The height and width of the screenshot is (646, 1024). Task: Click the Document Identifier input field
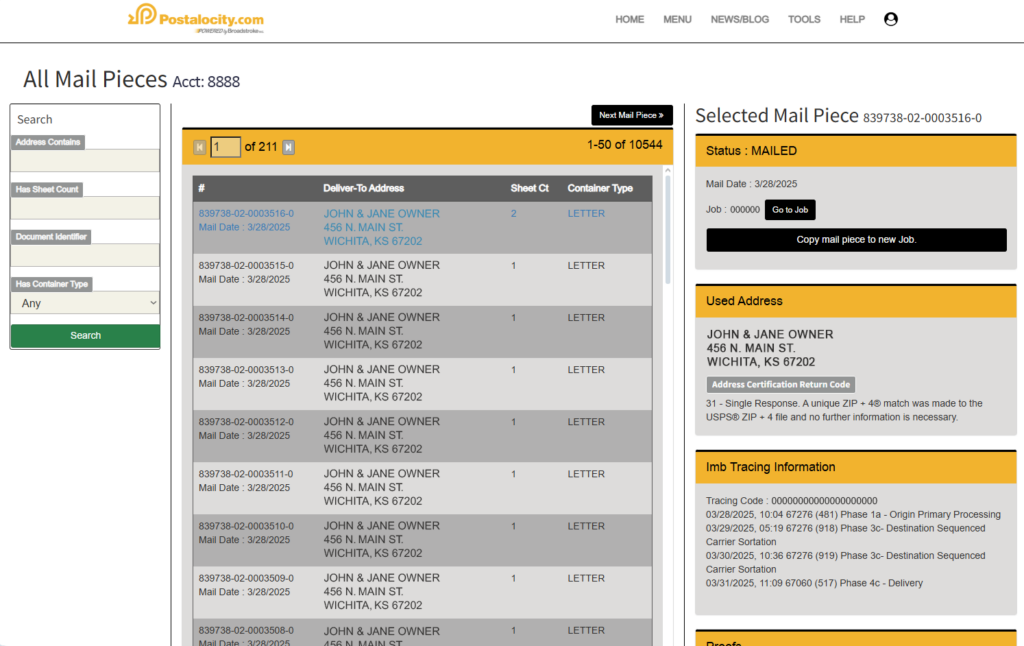pos(85,255)
